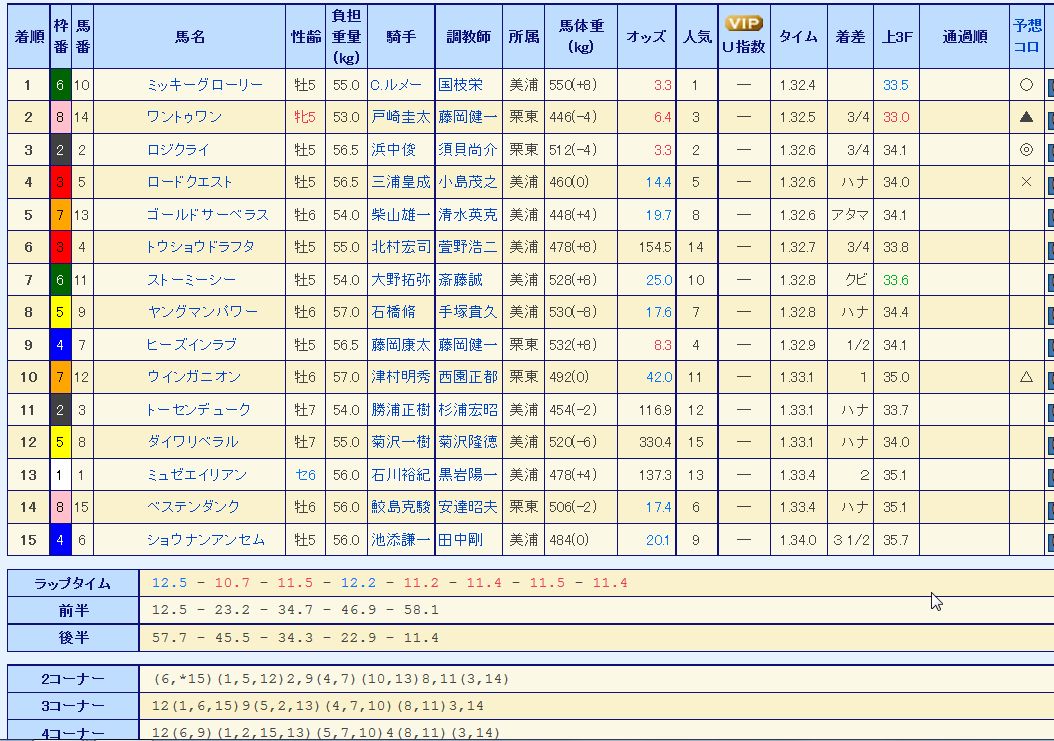The height and width of the screenshot is (741, 1054).
Task: Click the ▲ prediction mark for ワントゥワン
Action: [1026, 117]
